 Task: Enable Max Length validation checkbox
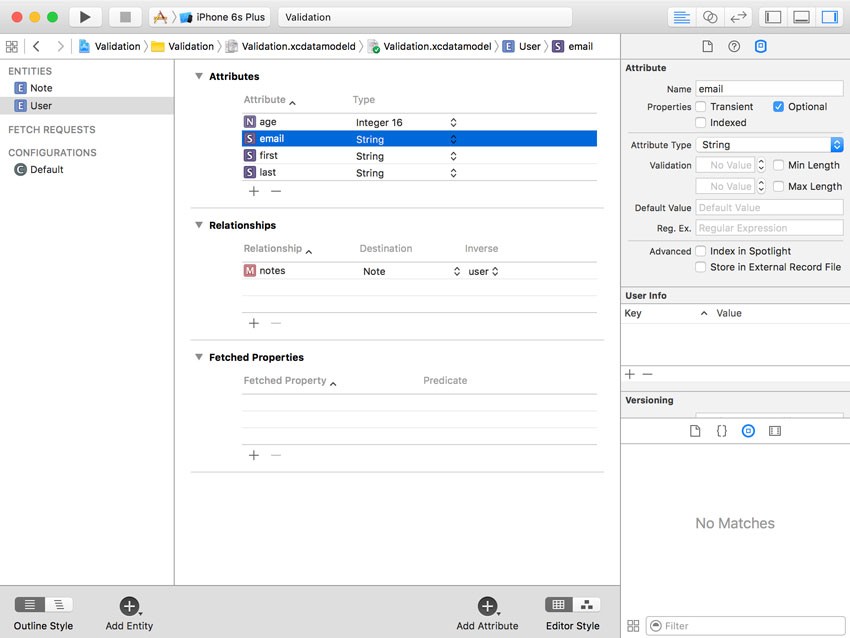click(x=778, y=186)
